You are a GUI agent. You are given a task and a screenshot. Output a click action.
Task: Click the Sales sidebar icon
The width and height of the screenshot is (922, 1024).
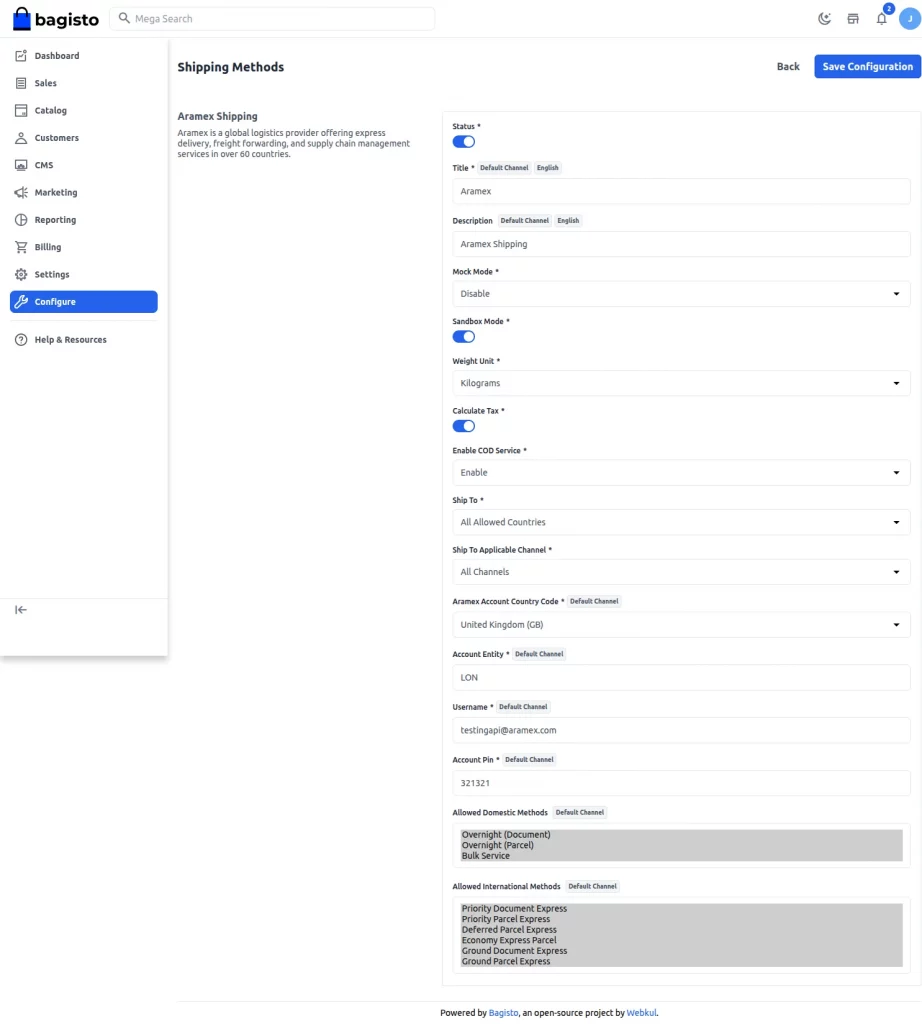(x=21, y=83)
